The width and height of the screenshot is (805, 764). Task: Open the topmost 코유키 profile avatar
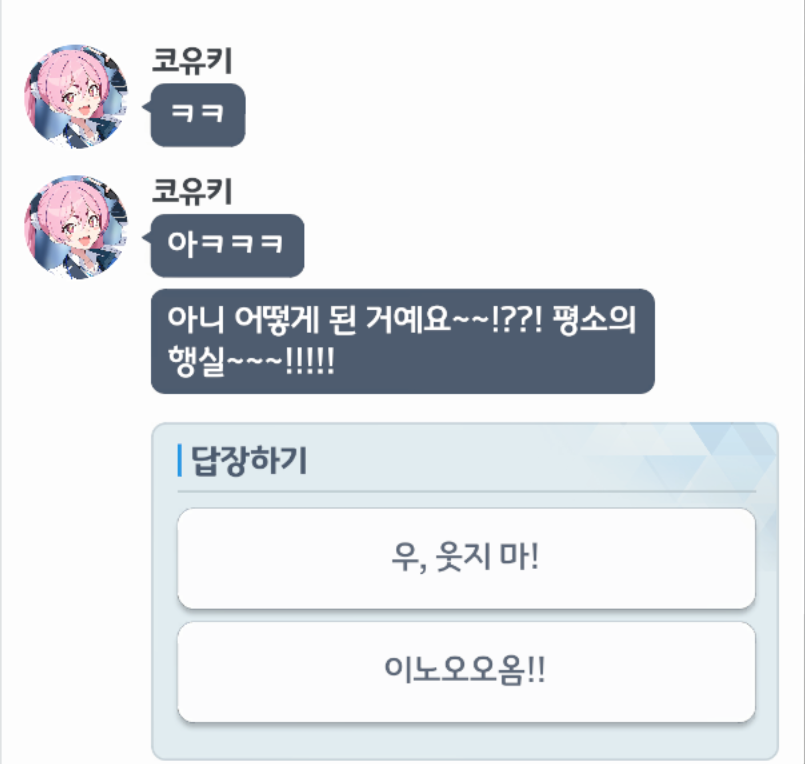coord(76,97)
